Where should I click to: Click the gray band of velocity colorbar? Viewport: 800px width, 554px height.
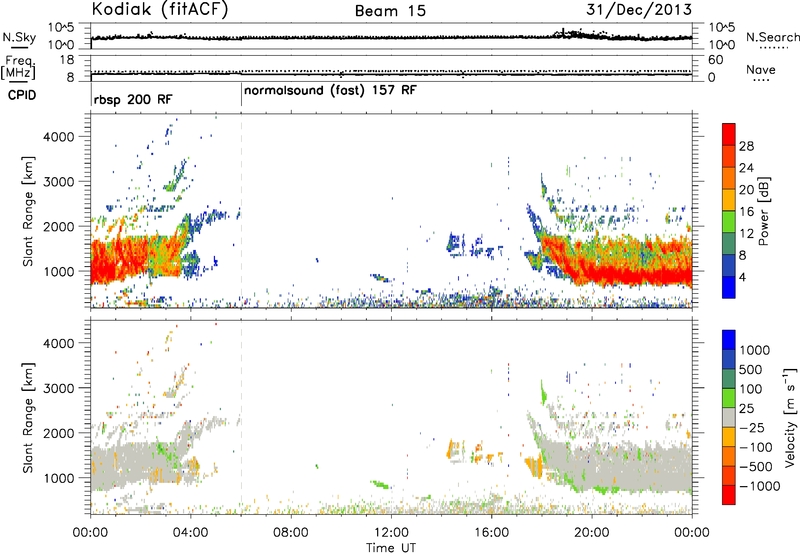point(729,418)
